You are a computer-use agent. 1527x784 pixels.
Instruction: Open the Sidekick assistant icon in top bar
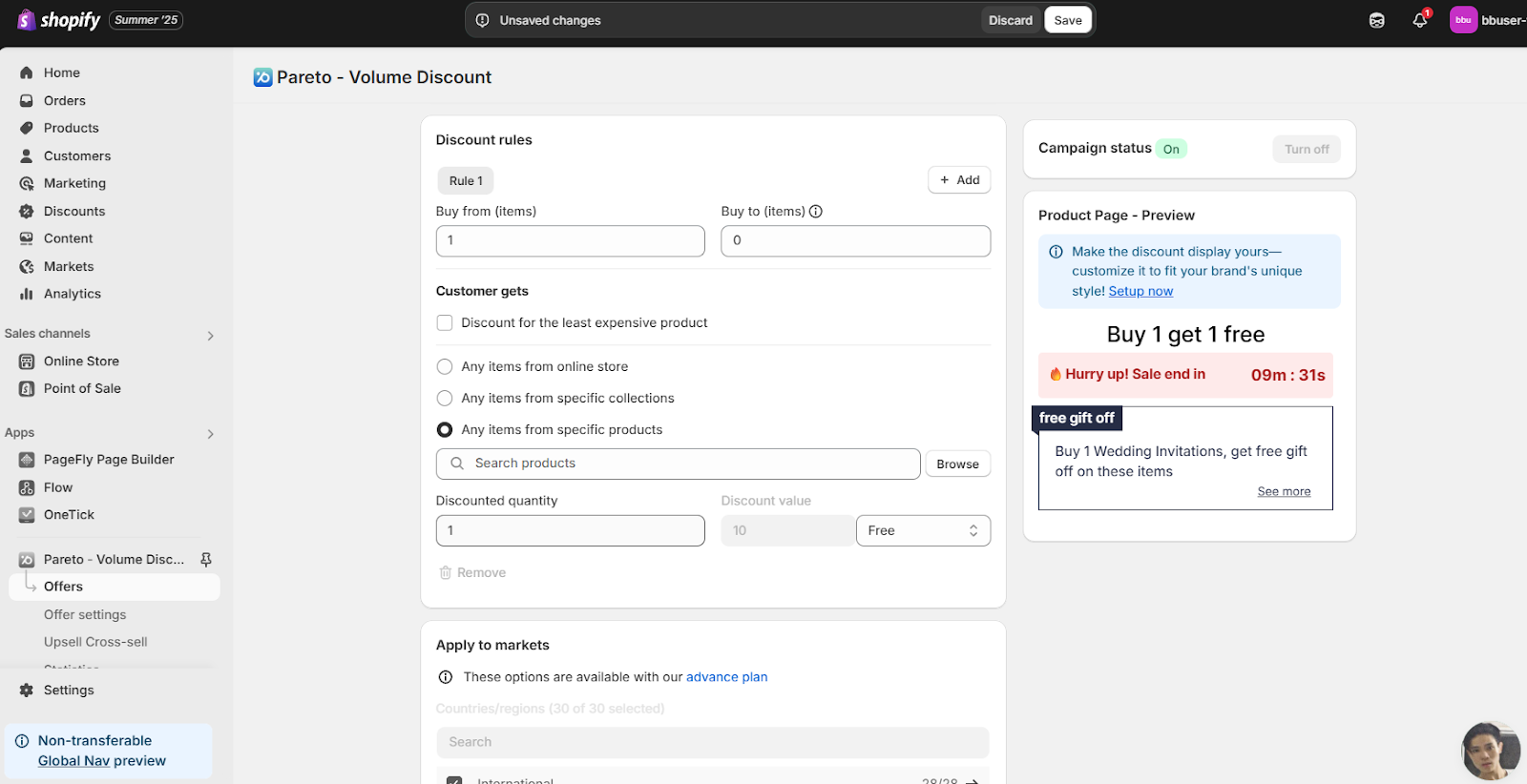1376,20
